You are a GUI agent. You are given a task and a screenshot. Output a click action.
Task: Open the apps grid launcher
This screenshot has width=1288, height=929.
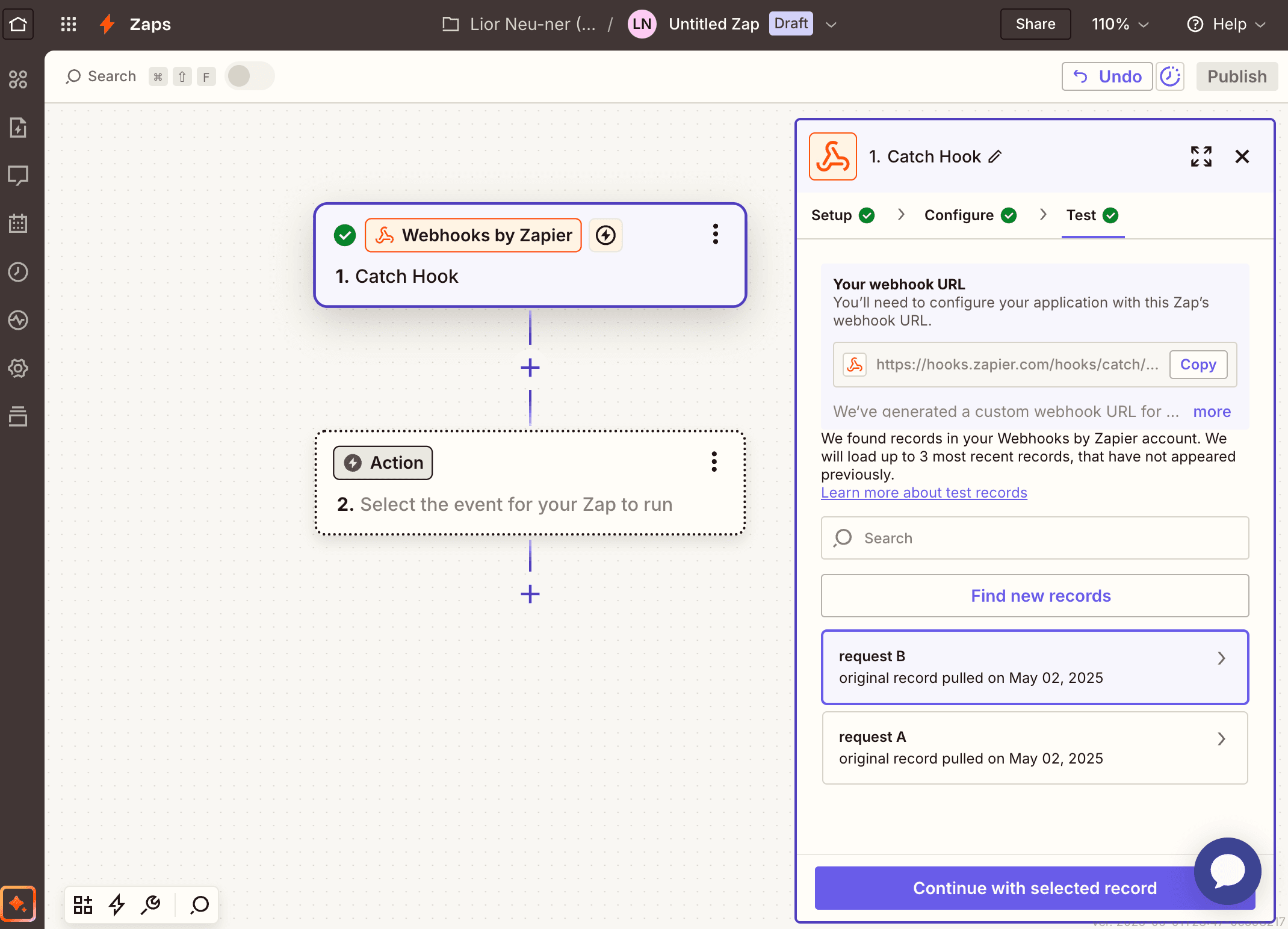[69, 24]
